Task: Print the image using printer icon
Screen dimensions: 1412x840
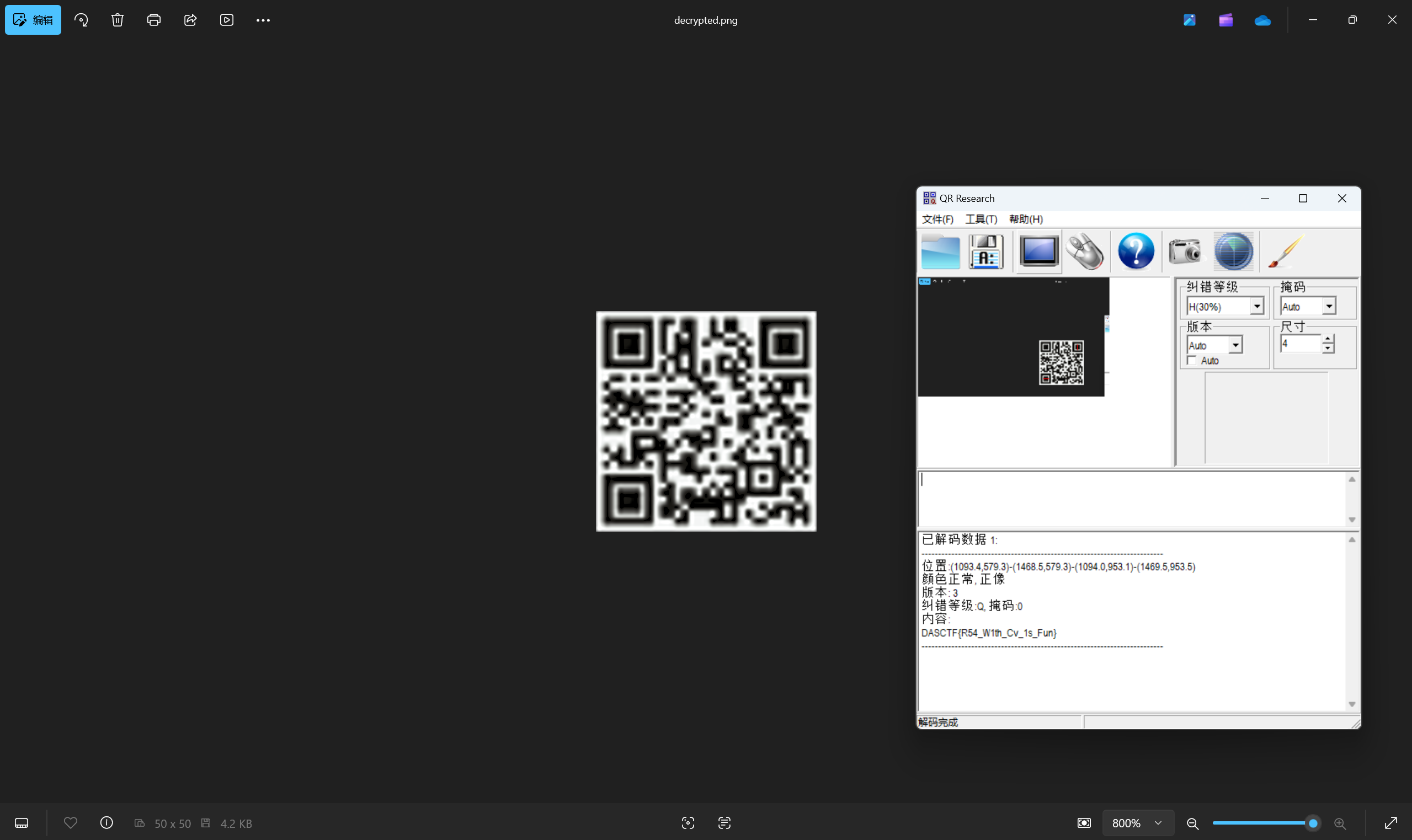Action: (153, 20)
